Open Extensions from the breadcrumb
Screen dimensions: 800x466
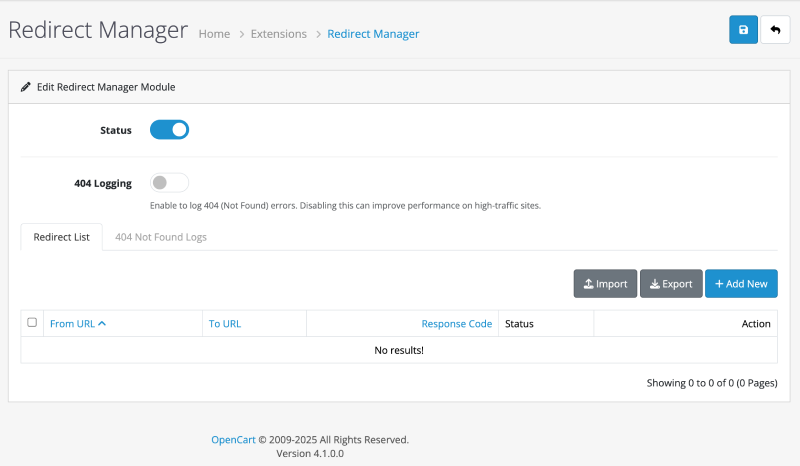(x=279, y=34)
